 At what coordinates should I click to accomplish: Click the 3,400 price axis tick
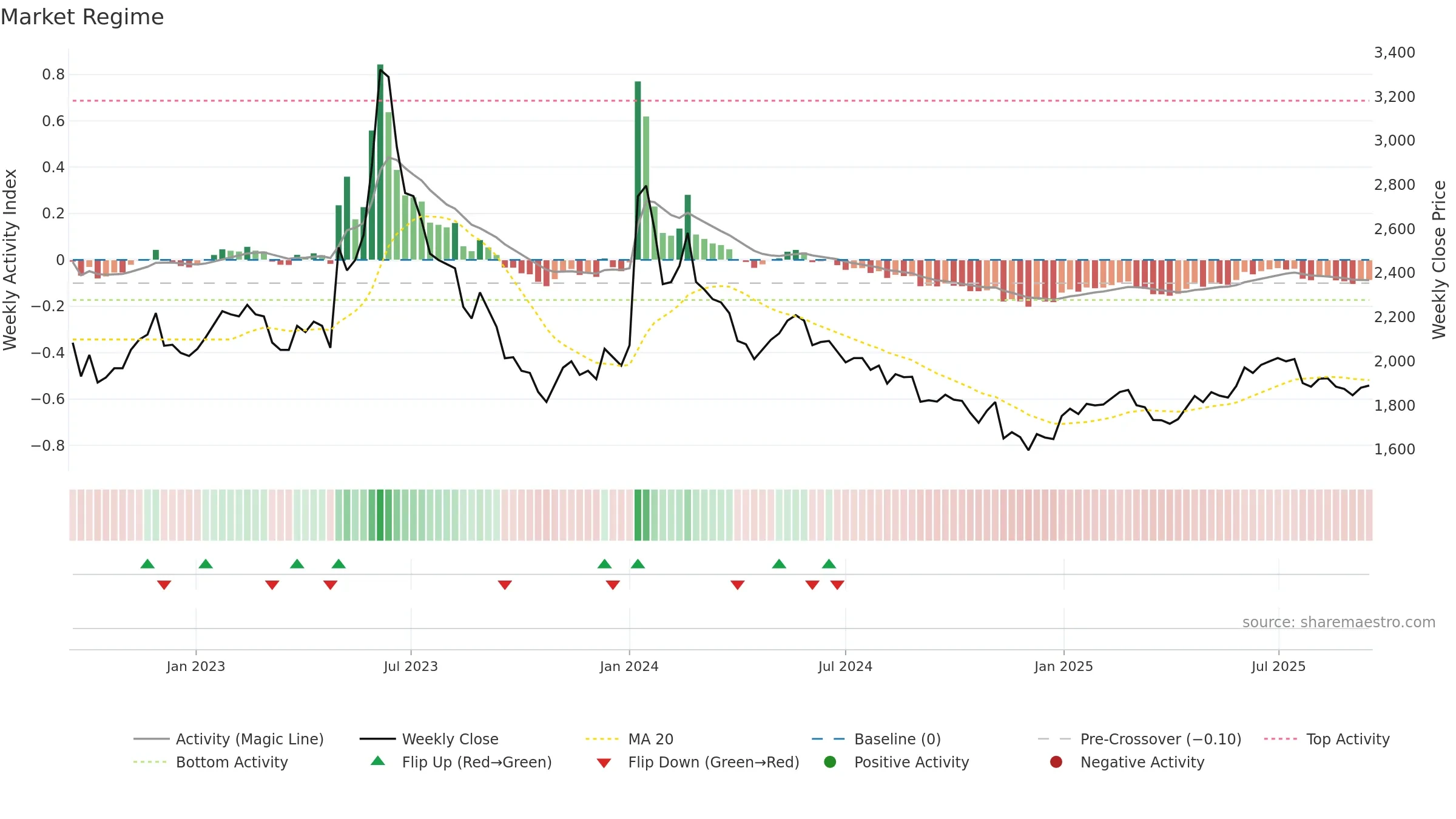coord(1395,52)
